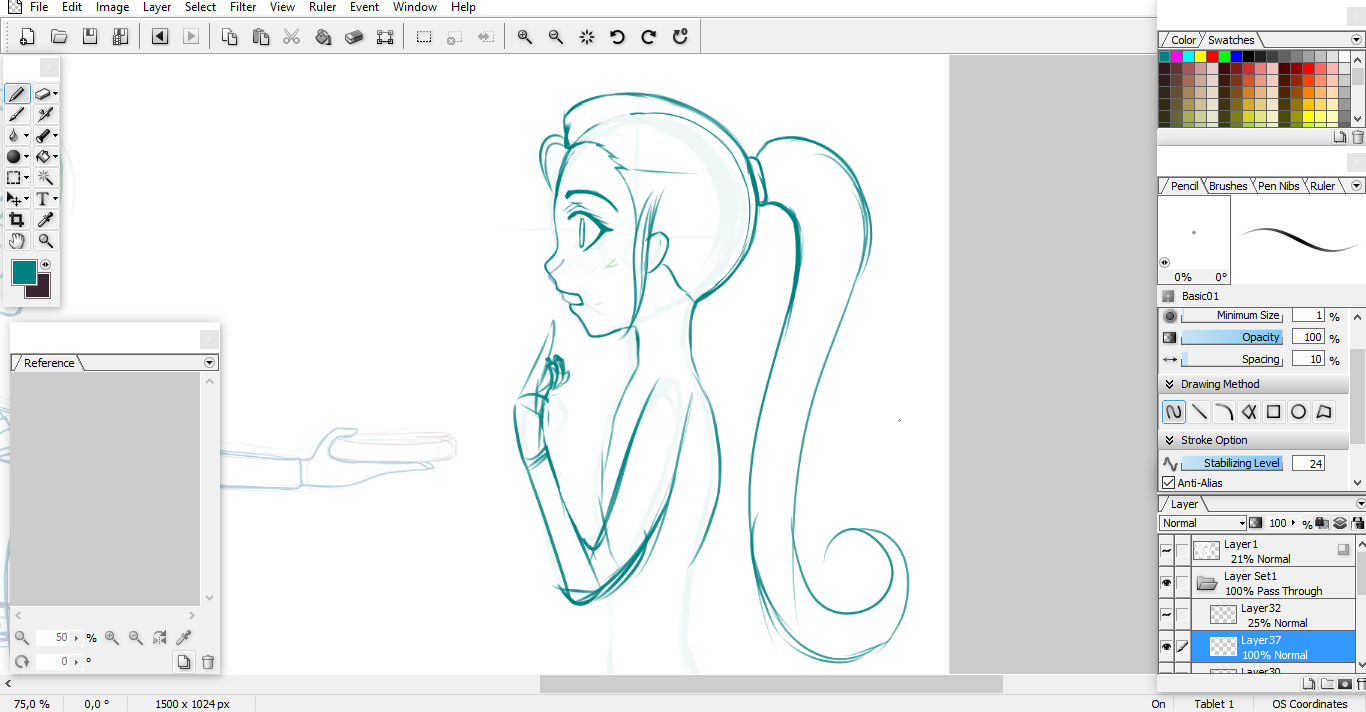Collapse the Drawing Method section
1366x712 pixels.
(1169, 384)
